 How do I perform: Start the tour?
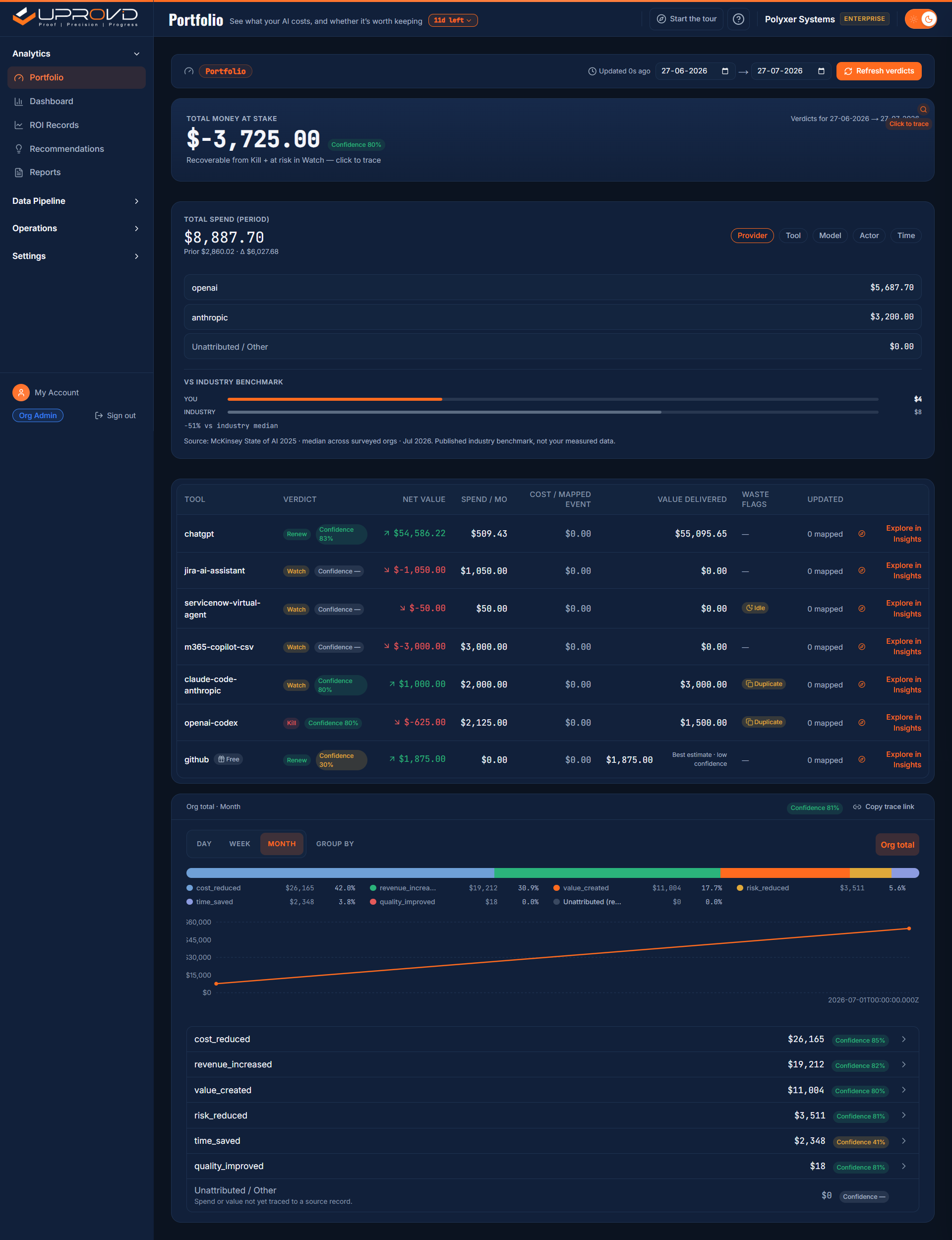(x=686, y=19)
